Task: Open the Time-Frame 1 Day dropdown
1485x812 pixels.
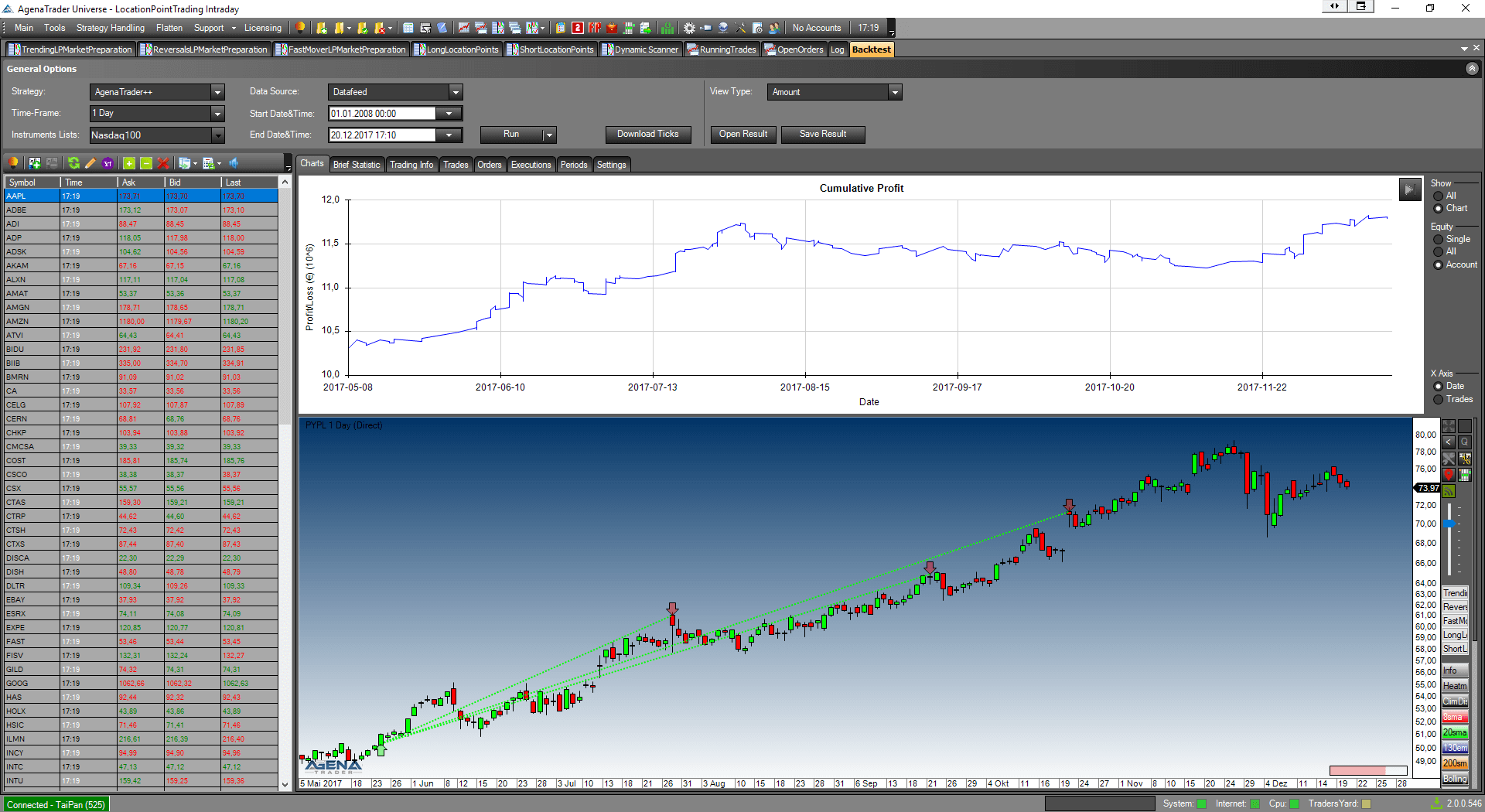Action: (217, 114)
